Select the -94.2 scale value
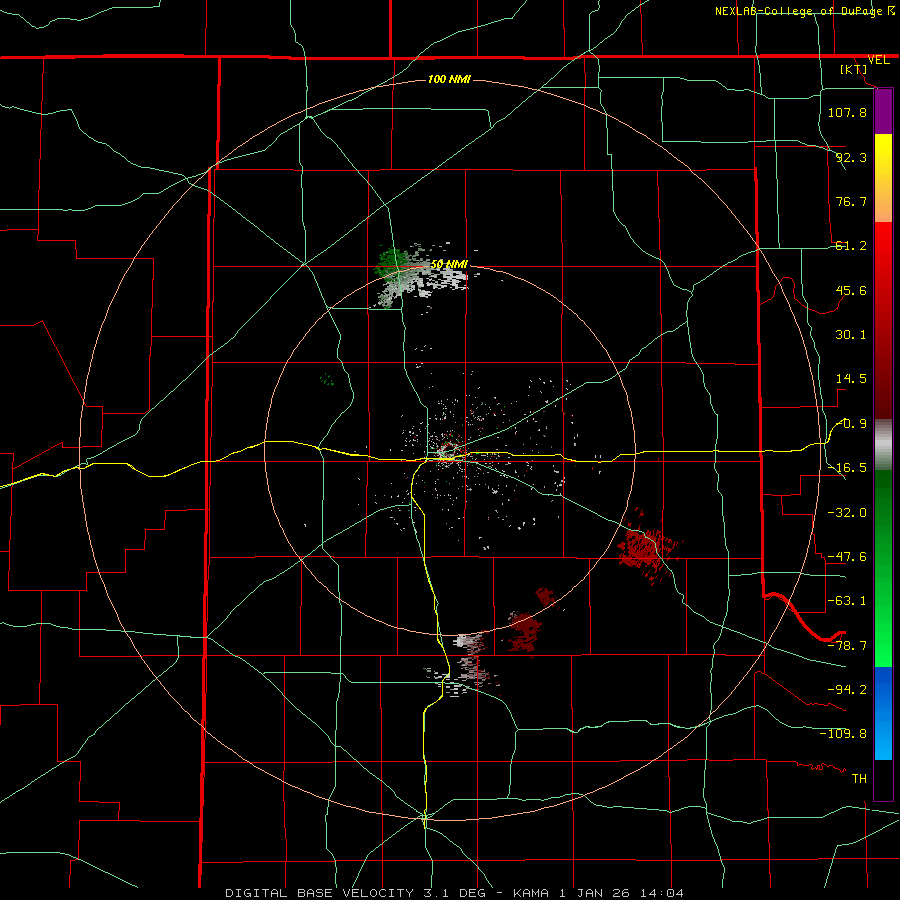The height and width of the screenshot is (900, 900). pos(847,689)
